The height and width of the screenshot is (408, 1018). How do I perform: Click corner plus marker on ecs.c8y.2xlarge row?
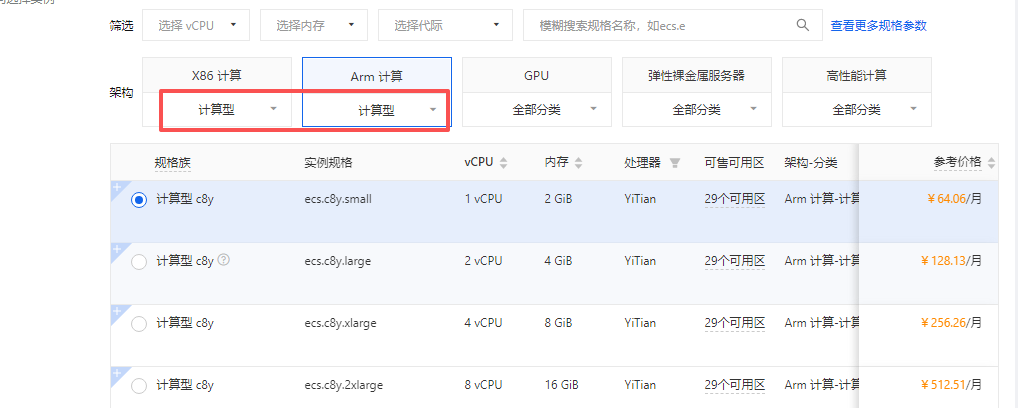pos(117,374)
